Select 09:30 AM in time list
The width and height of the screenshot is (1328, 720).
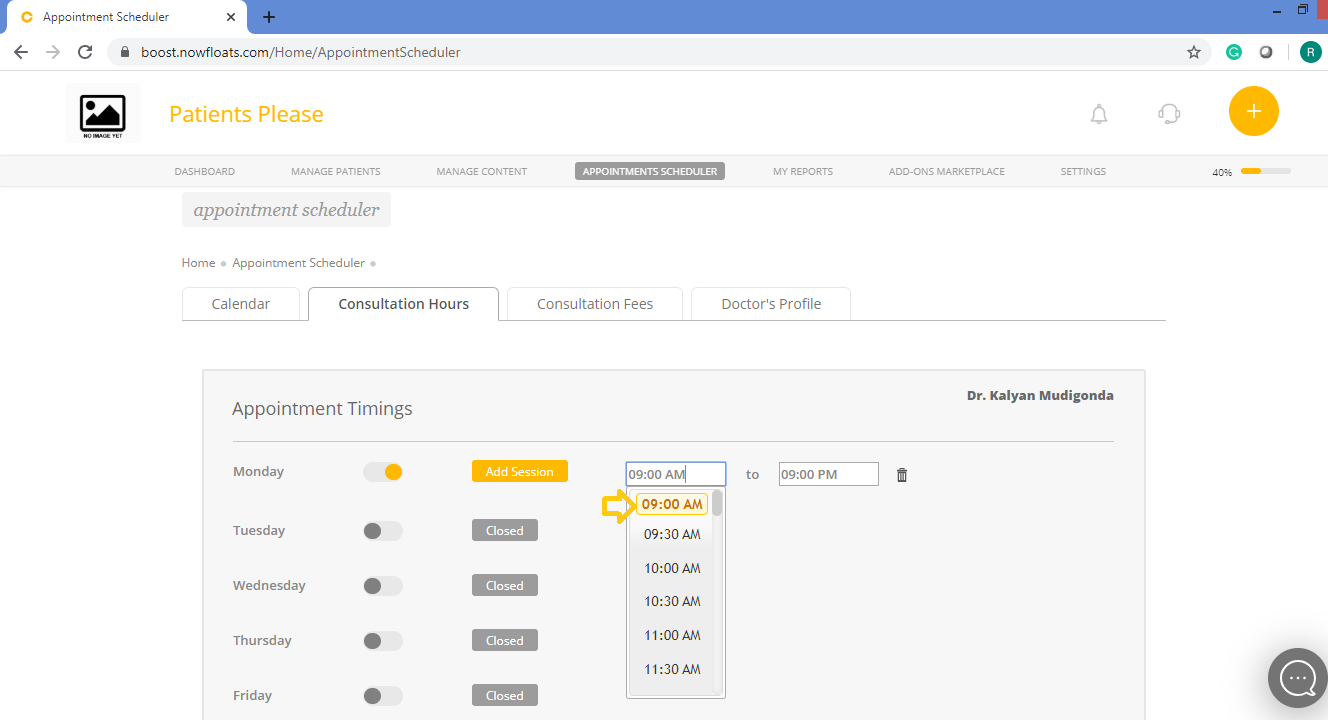pyautogui.click(x=672, y=534)
